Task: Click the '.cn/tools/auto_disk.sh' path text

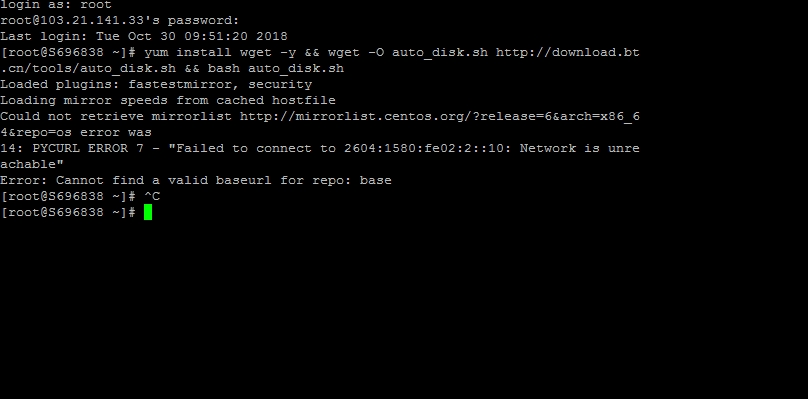Action: point(88,69)
